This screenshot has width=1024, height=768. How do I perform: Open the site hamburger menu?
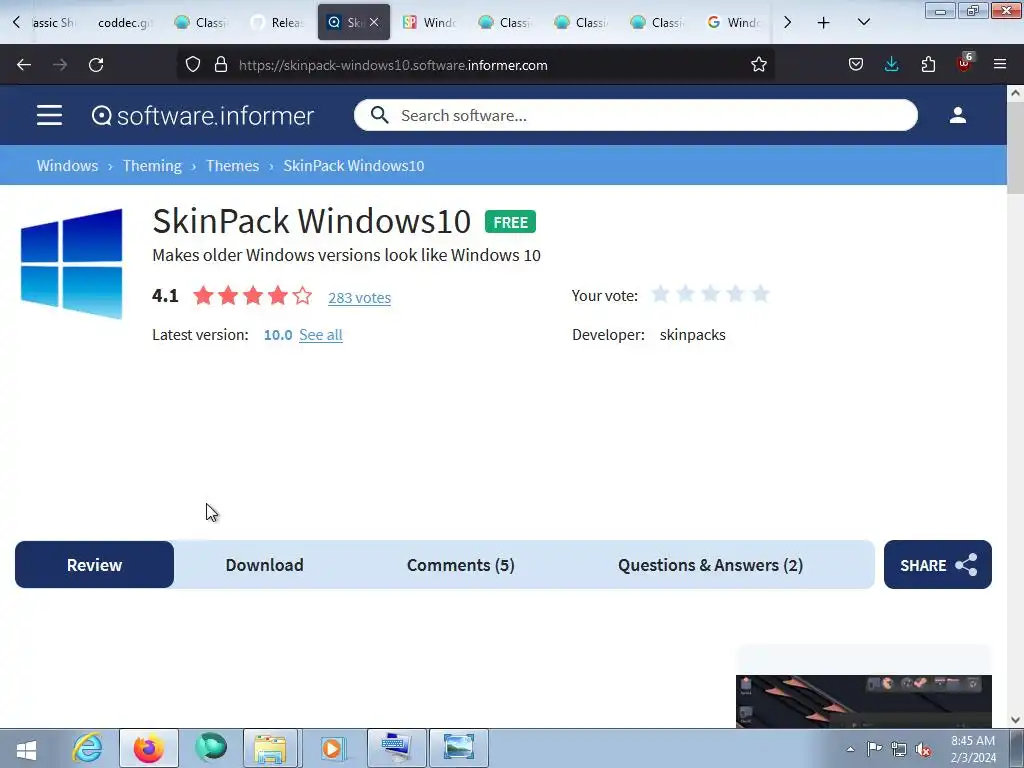coord(49,116)
